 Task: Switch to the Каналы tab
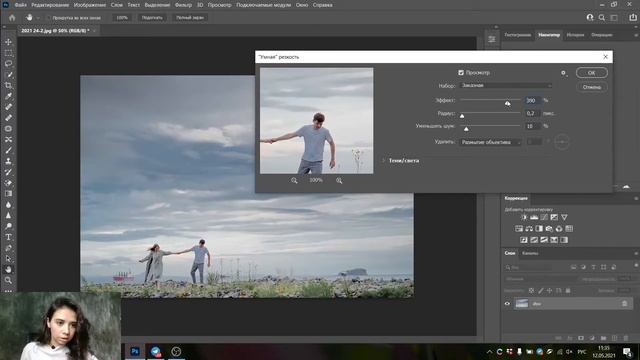pyautogui.click(x=530, y=253)
